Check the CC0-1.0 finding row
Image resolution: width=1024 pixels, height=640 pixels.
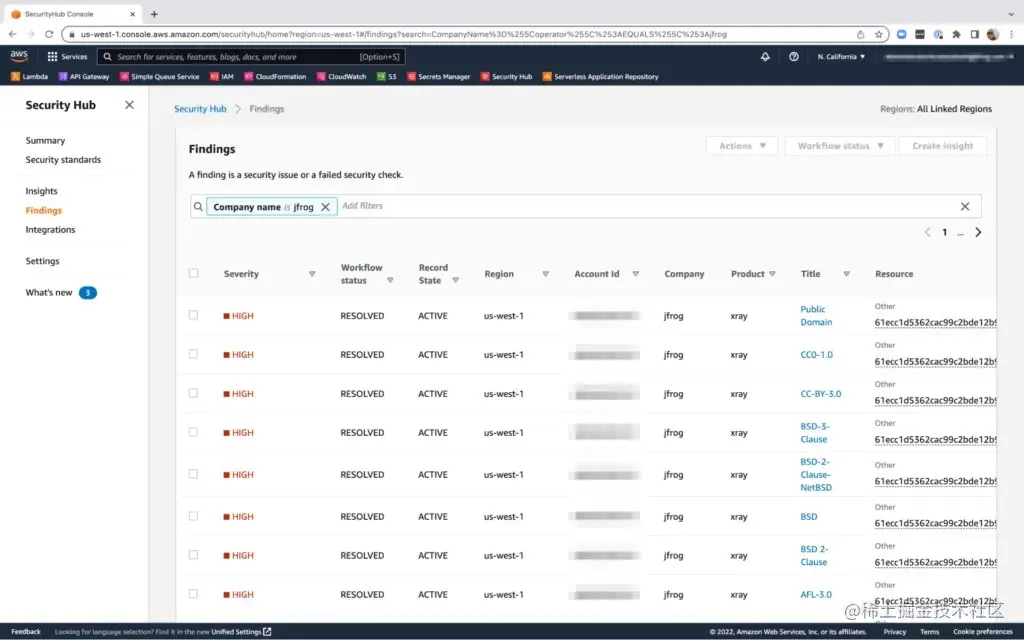tap(193, 354)
